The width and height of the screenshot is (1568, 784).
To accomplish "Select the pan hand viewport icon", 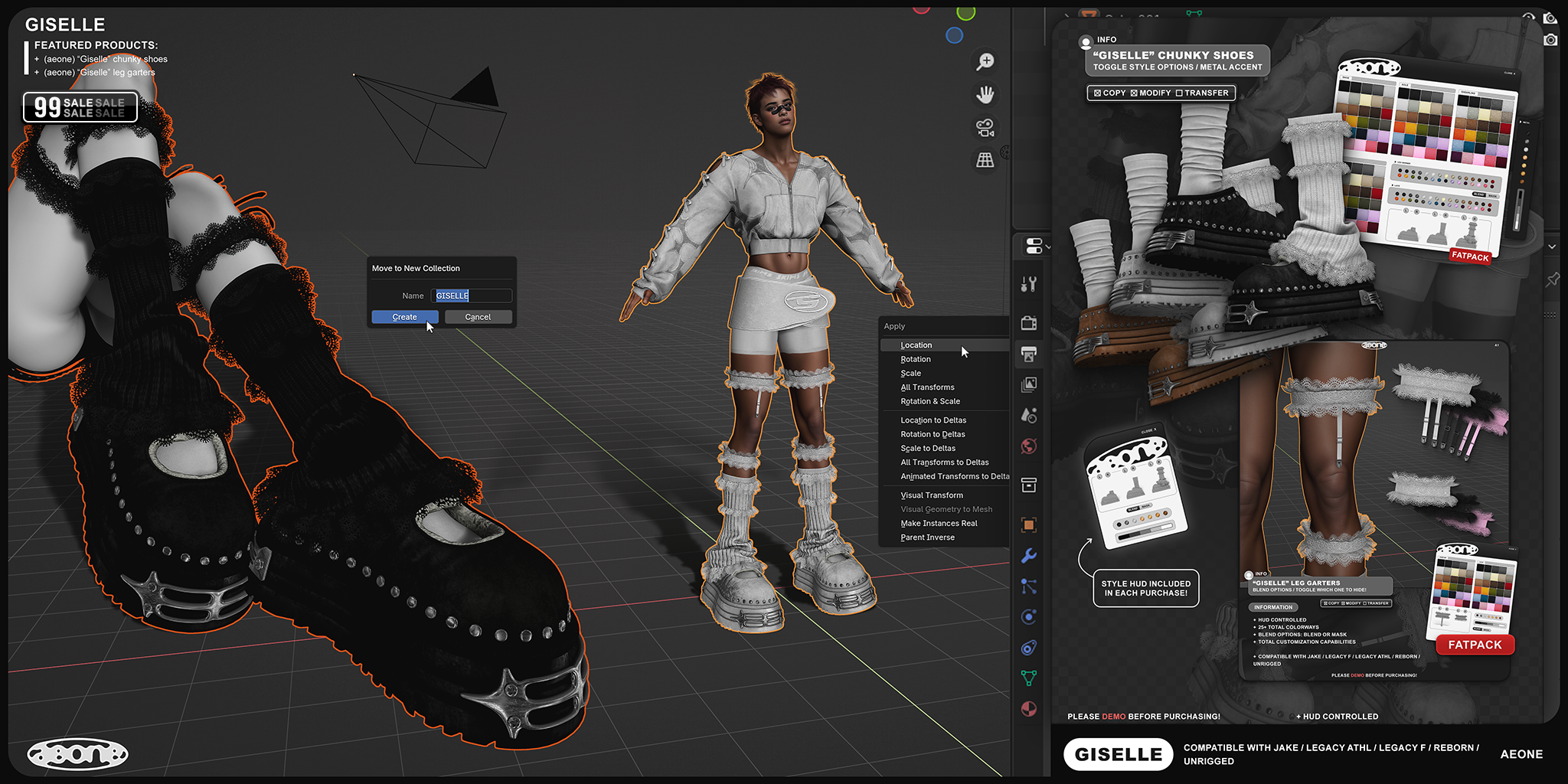I will [985, 95].
